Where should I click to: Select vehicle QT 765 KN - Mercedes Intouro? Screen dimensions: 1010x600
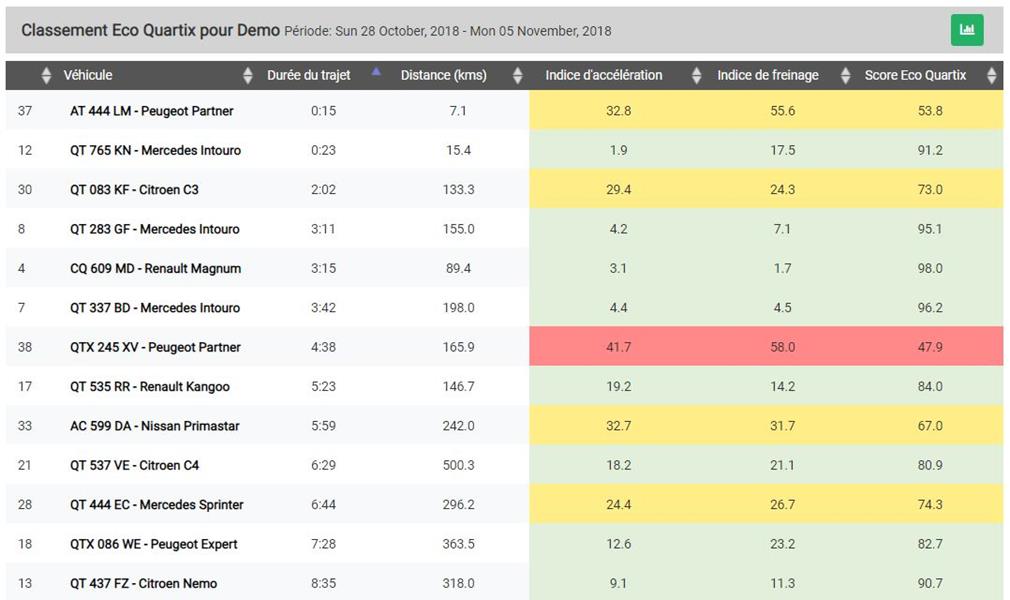click(155, 150)
